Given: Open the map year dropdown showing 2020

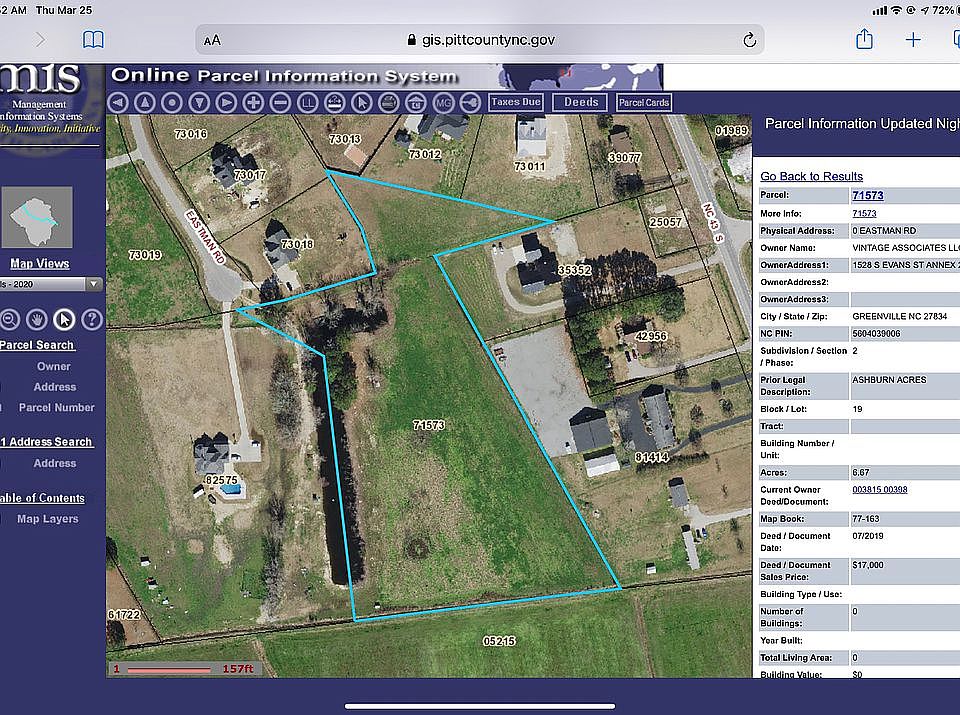Looking at the screenshot, I should pyautogui.click(x=51, y=284).
